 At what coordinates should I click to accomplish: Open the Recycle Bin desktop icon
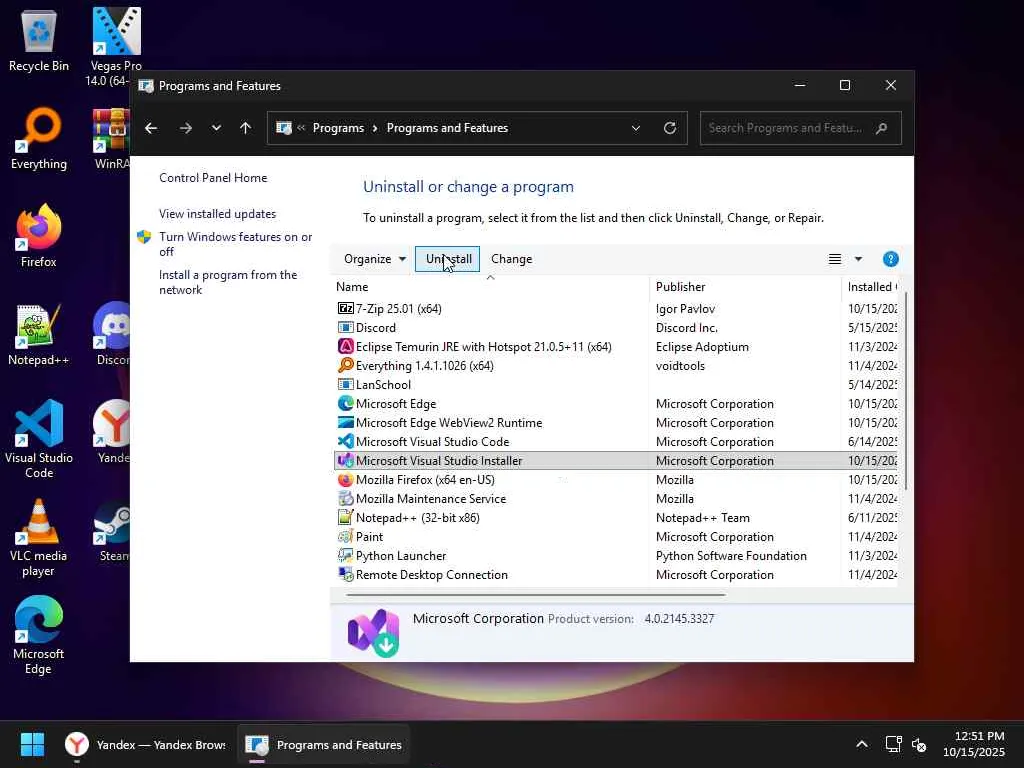pyautogui.click(x=39, y=40)
